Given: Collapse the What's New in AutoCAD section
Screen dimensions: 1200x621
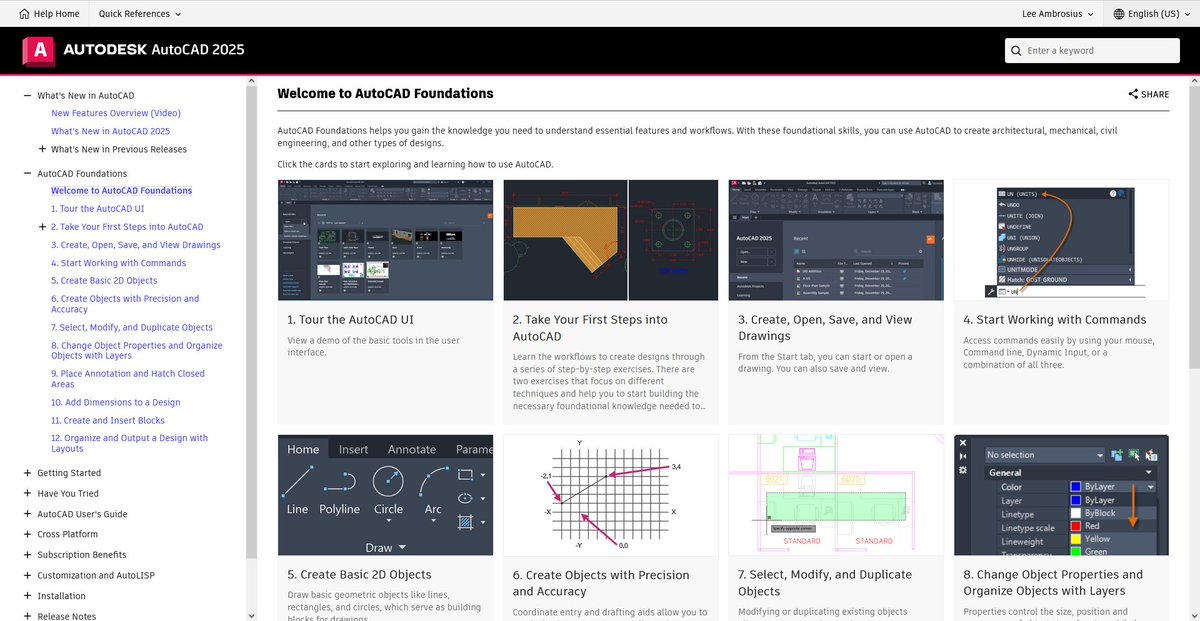Looking at the screenshot, I should tap(28, 96).
